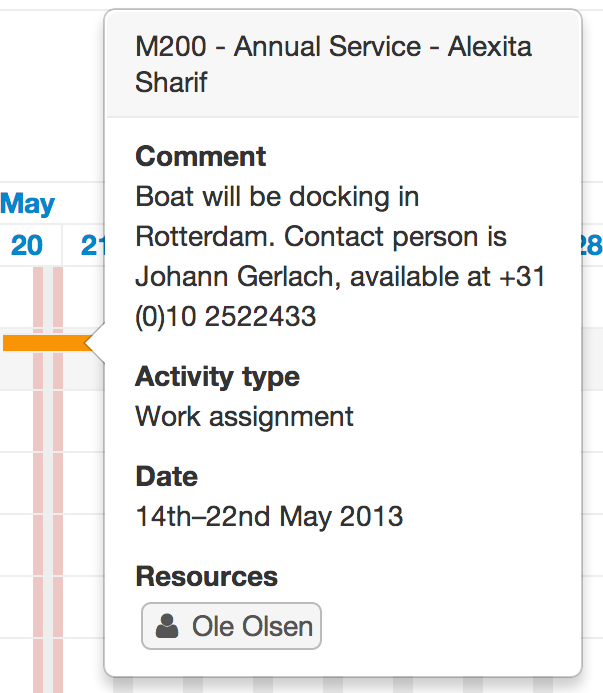This screenshot has width=603, height=693.
Task: Click the person icon beside Ole Olsen
Action: [167, 626]
